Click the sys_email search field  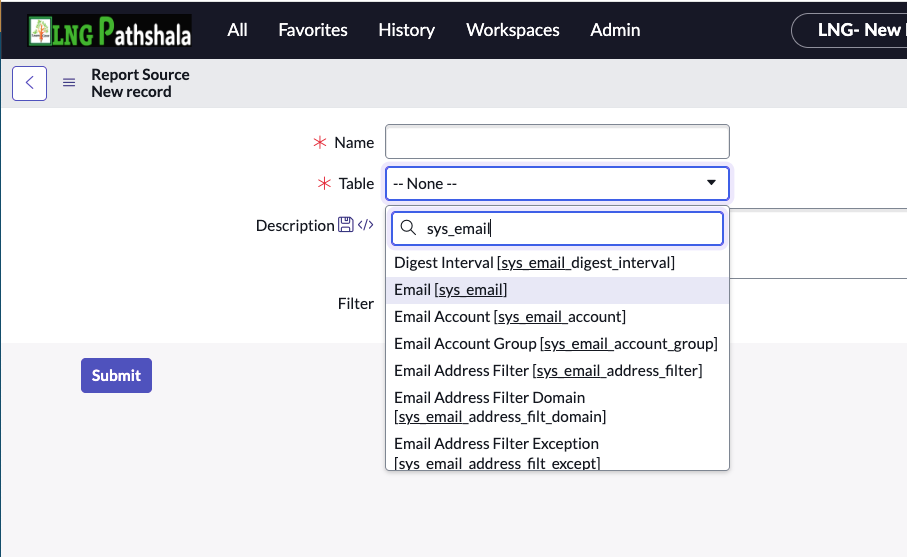click(557, 228)
